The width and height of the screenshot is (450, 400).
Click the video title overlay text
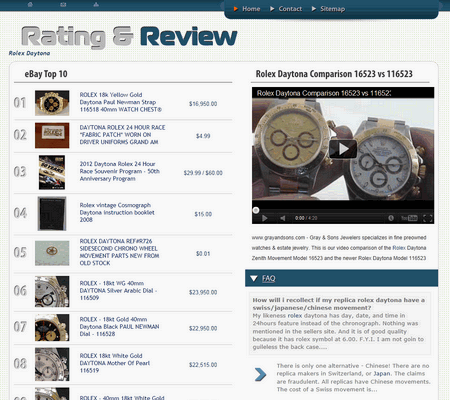(324, 93)
